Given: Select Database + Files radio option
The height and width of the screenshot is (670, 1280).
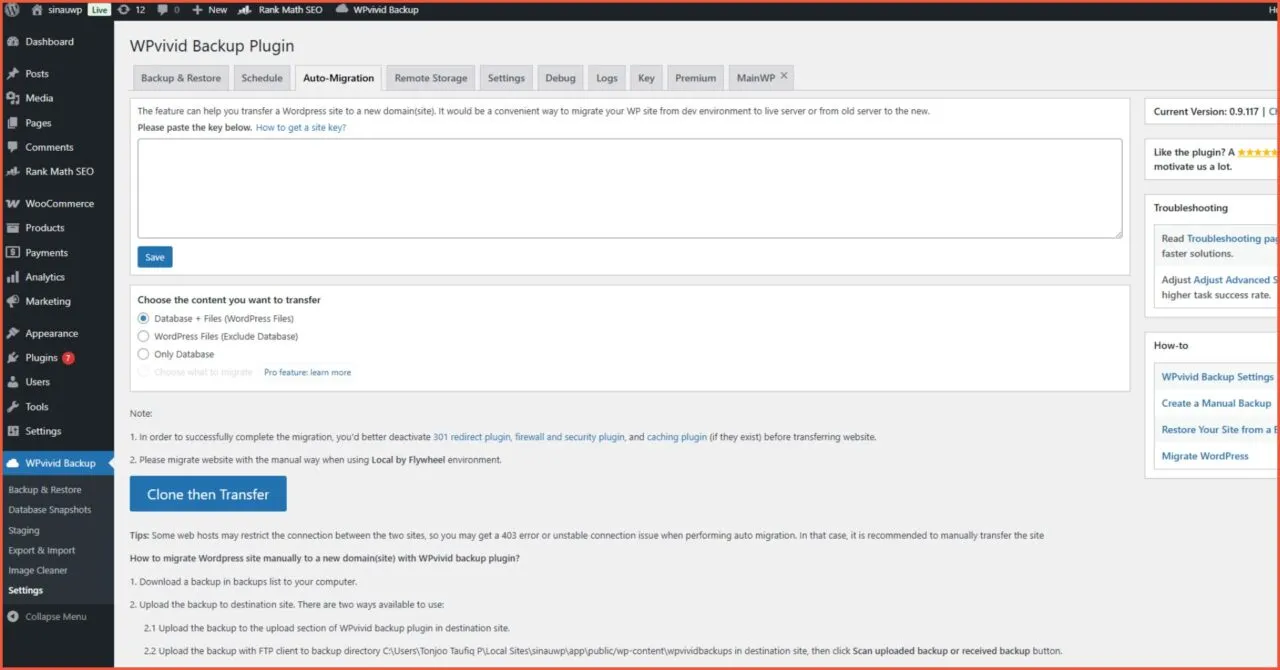Looking at the screenshot, I should pos(144,318).
